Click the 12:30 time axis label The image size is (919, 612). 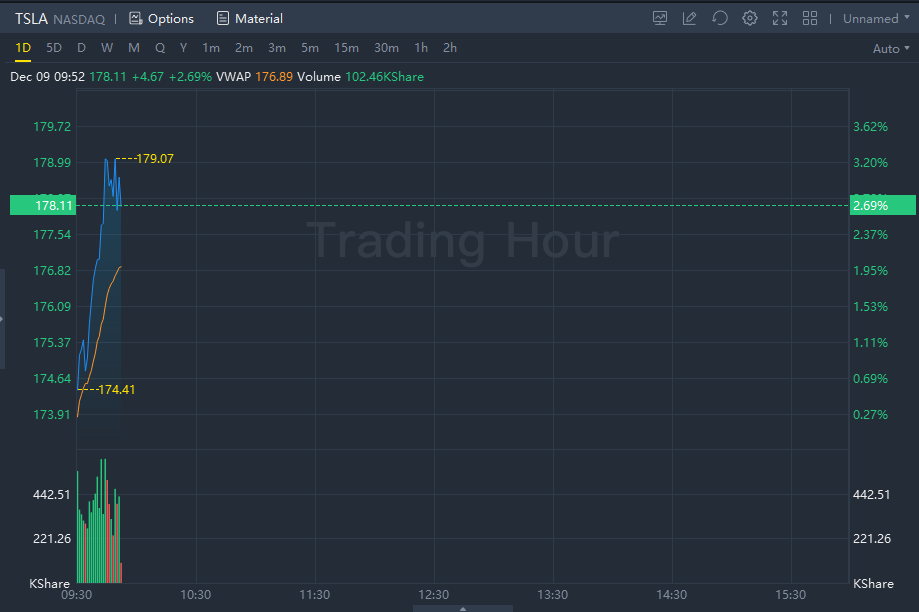(x=434, y=594)
